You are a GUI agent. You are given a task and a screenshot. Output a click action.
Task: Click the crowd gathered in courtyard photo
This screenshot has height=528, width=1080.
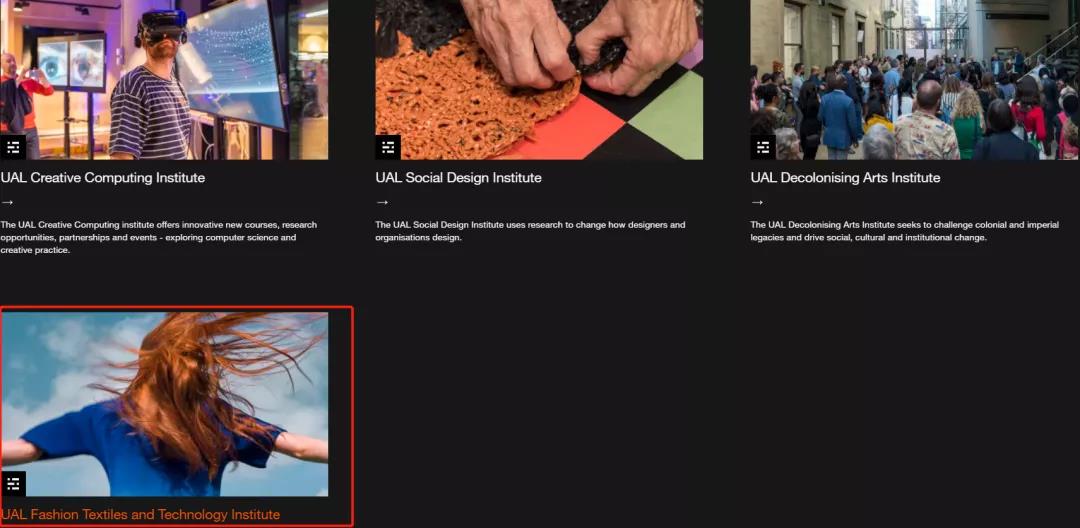pos(915,80)
